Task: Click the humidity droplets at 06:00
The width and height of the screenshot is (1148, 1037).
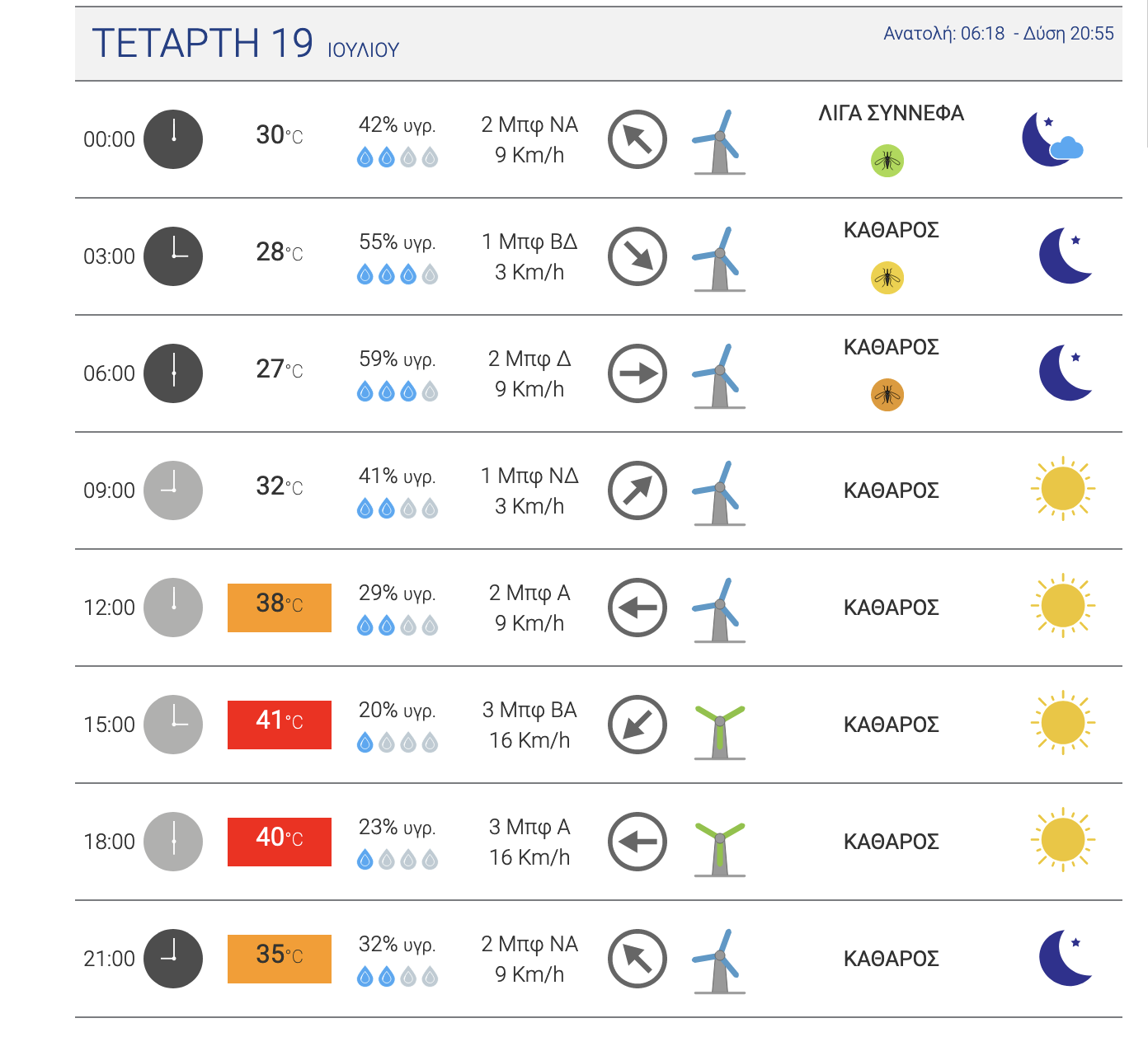Action: pos(398,392)
